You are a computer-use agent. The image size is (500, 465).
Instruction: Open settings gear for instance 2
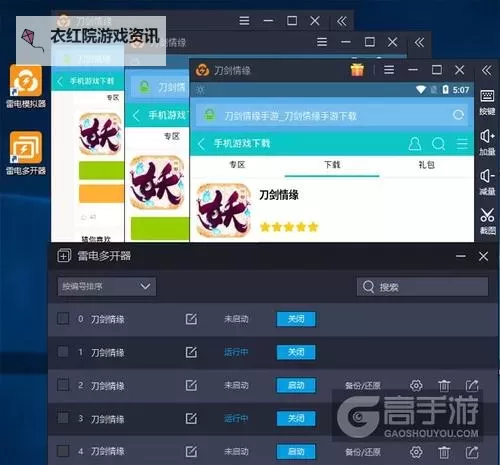416,386
